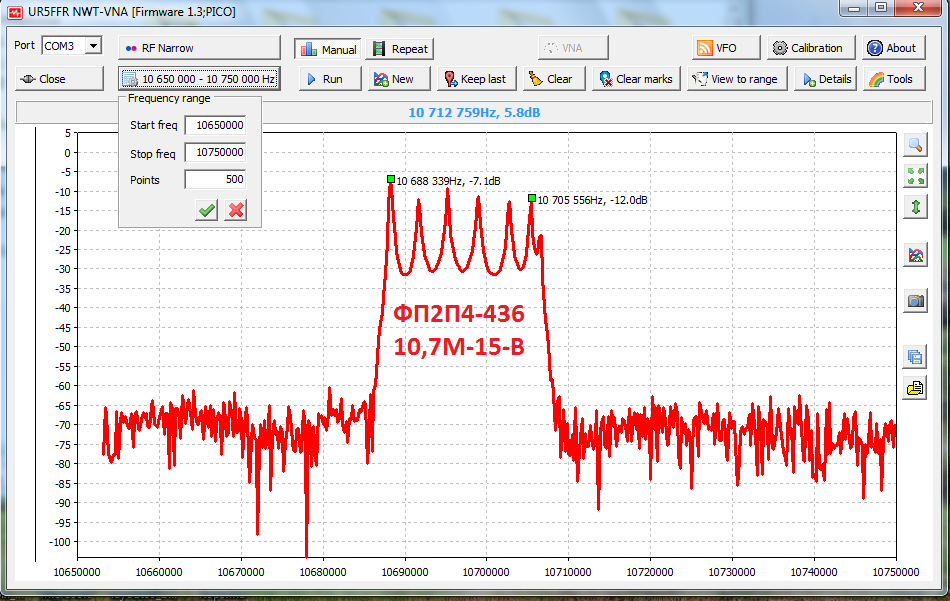Click the green vertical autoscale arrow icon
This screenshot has width=950, height=601.
tap(914, 207)
